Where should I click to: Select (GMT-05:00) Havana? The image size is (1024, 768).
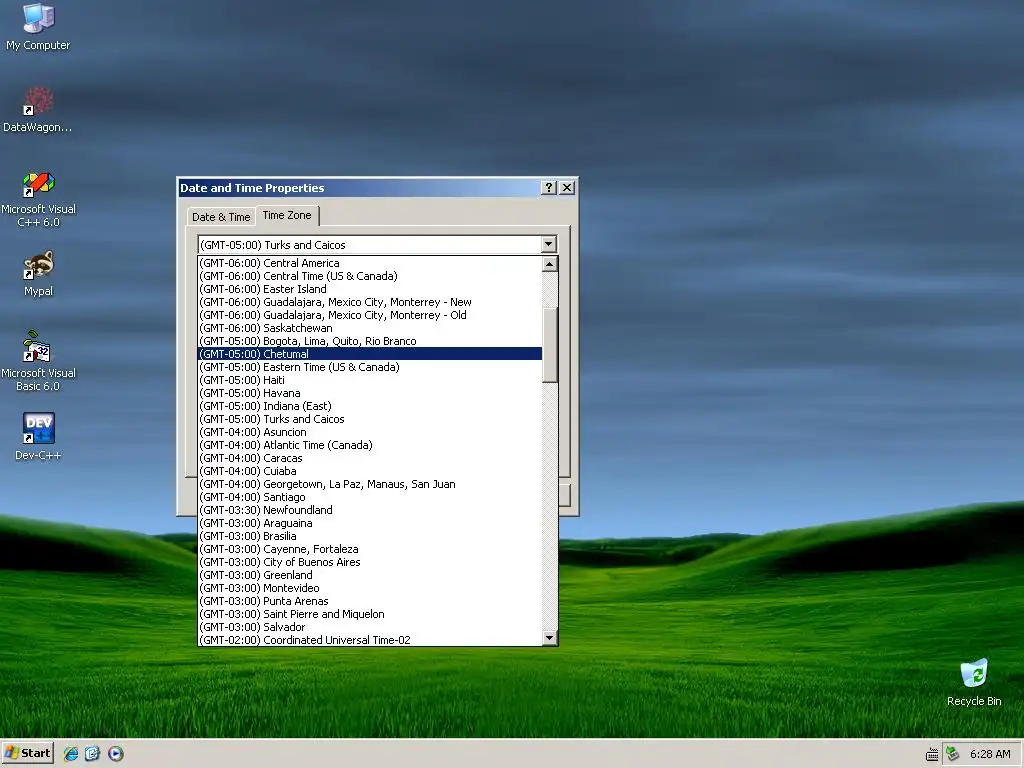(370, 393)
